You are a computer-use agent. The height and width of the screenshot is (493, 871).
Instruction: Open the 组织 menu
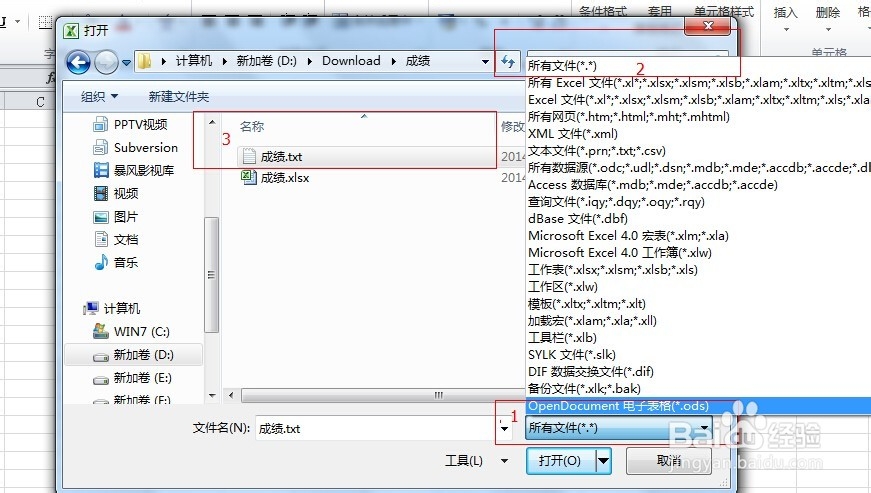coord(99,97)
